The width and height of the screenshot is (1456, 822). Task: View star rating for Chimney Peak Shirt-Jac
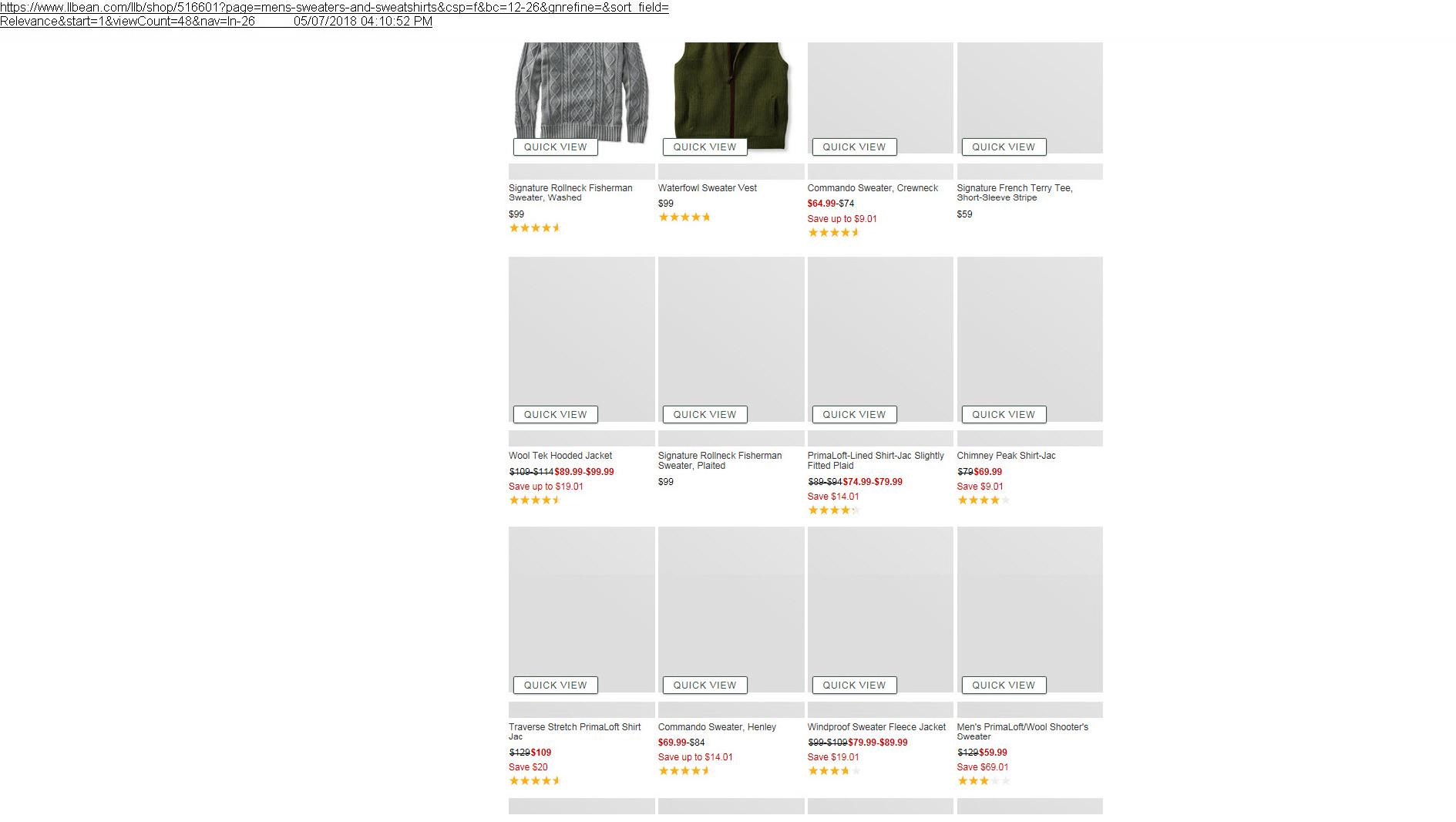pos(983,500)
